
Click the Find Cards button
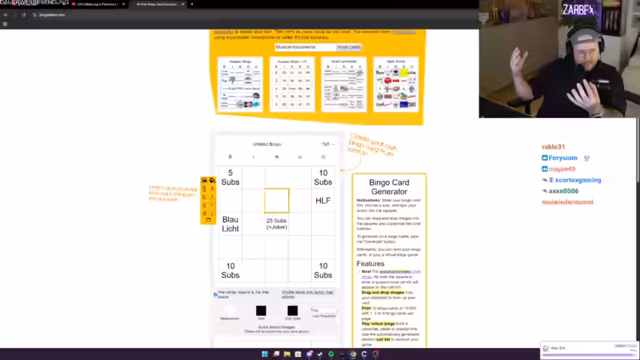pos(349,47)
